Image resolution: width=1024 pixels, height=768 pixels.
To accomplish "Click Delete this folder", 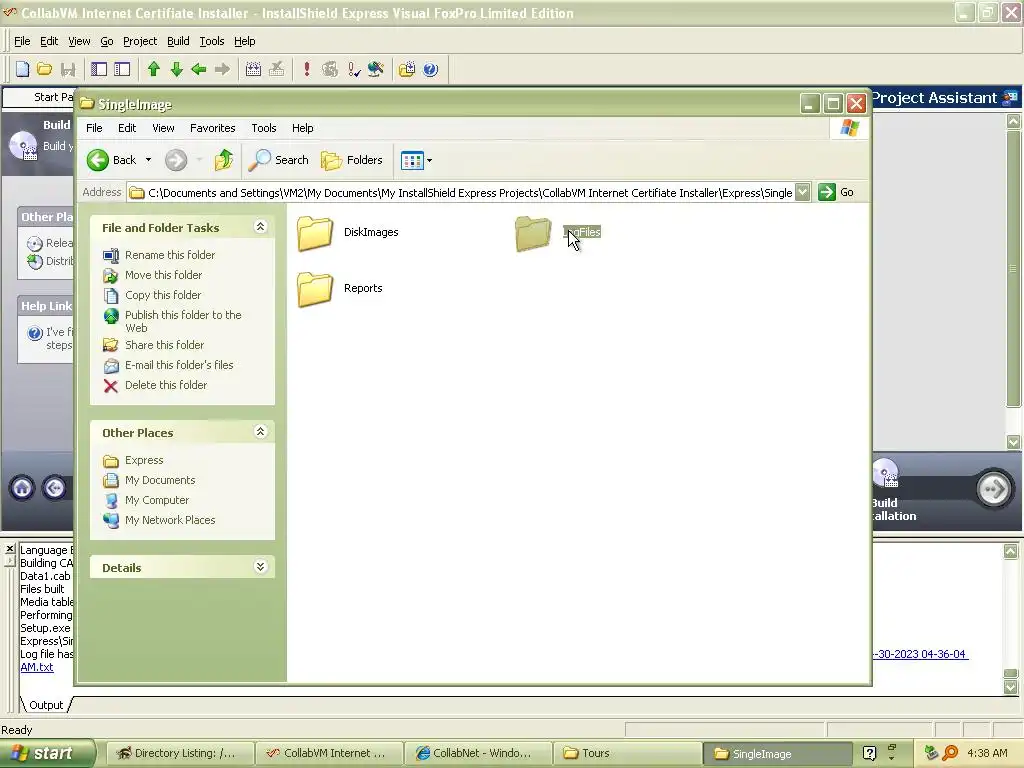I will pos(166,385).
